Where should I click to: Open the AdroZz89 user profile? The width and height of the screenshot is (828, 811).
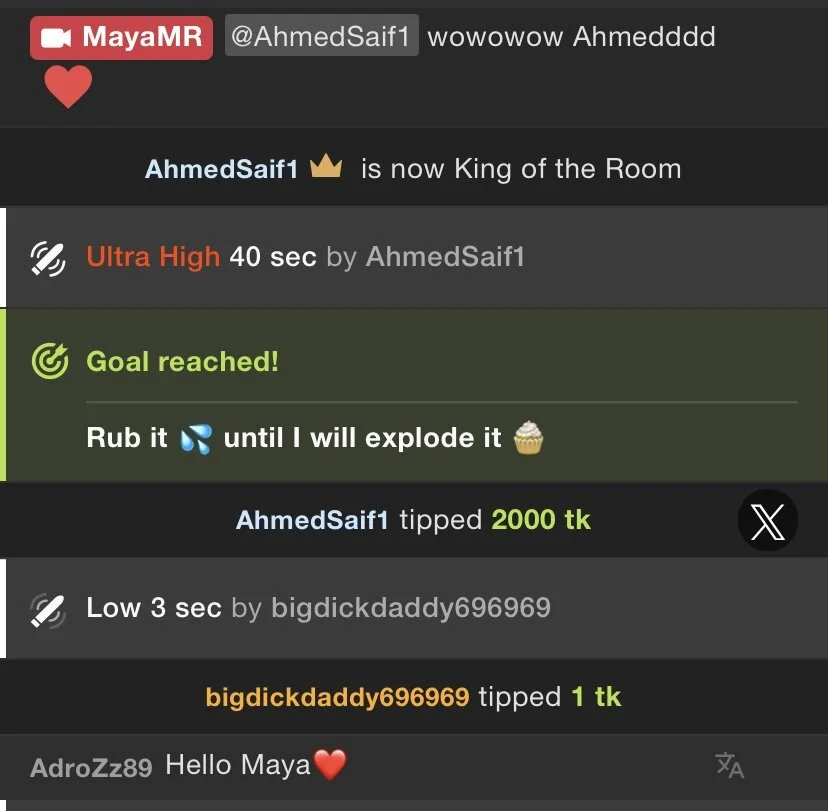coord(91,768)
